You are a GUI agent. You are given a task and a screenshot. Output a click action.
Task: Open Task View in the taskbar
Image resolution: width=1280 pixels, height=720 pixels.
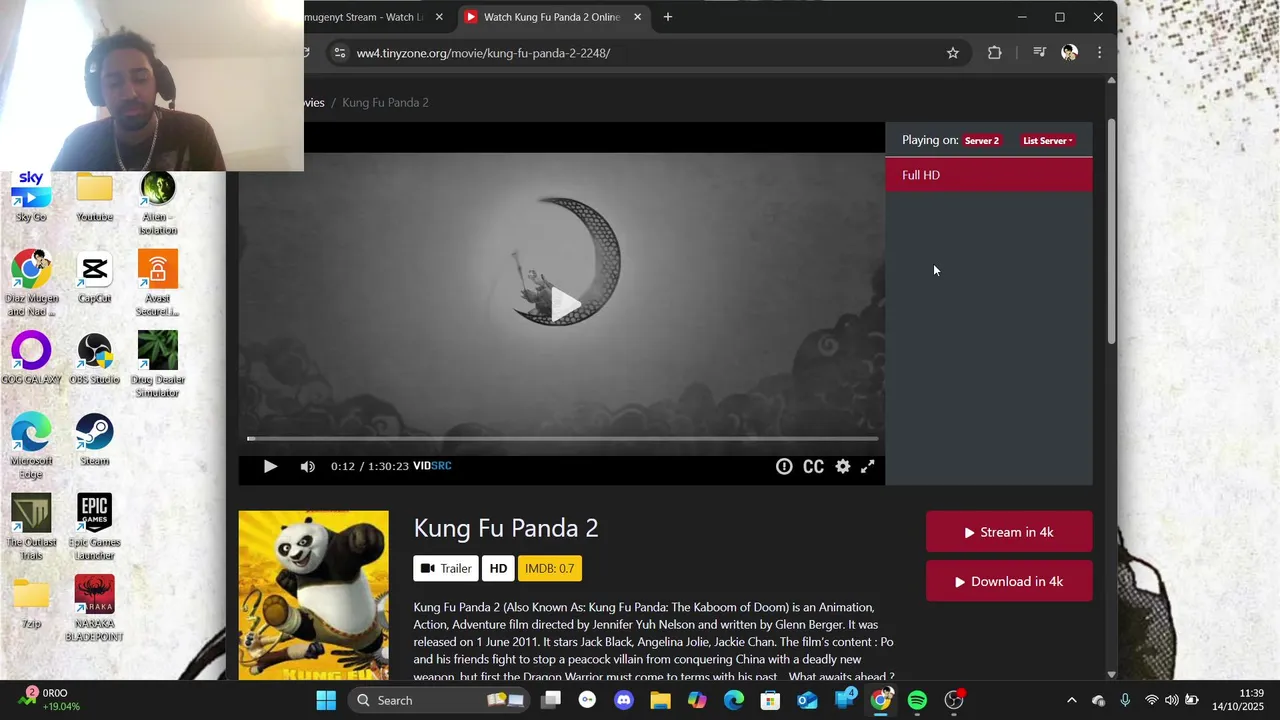[x=551, y=700]
